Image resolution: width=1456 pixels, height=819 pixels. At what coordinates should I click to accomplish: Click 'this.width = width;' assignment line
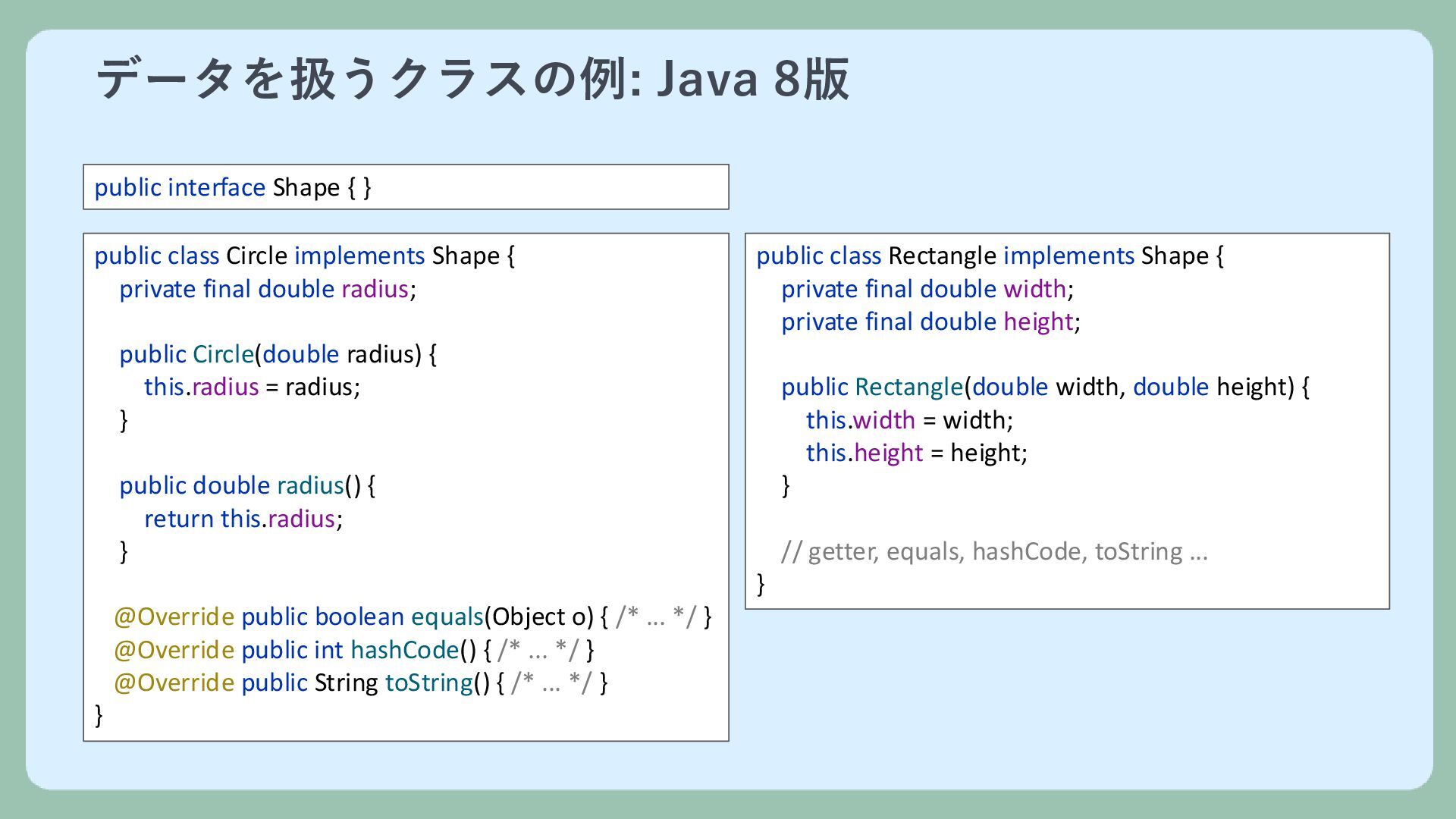point(908,420)
